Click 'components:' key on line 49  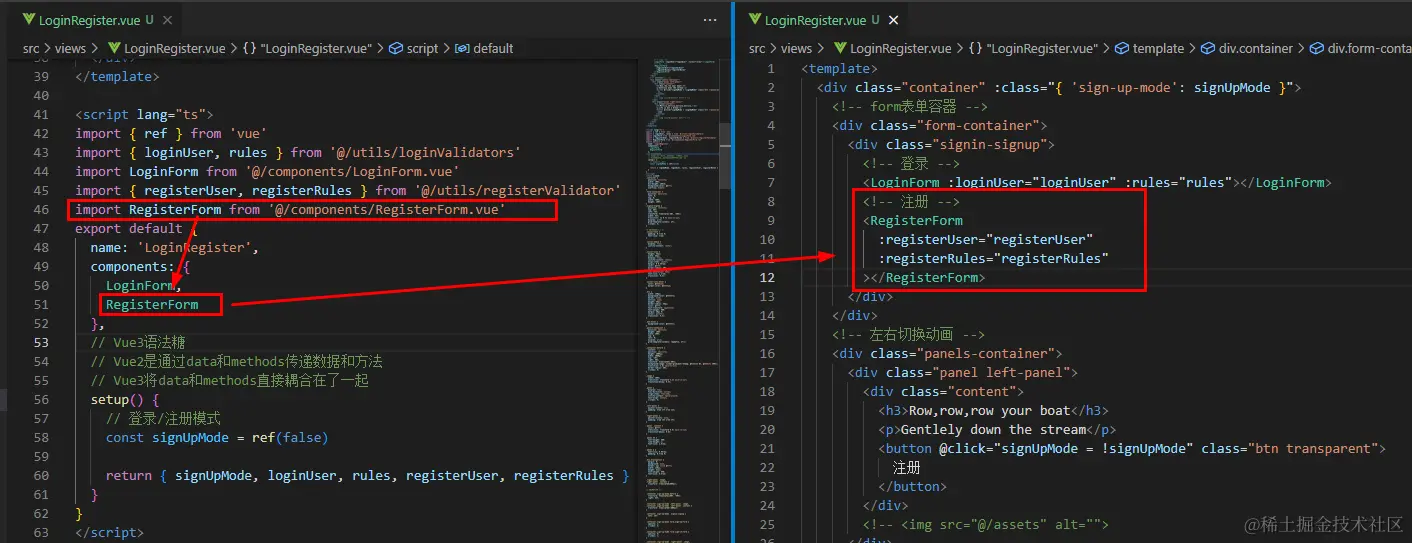pos(132,267)
